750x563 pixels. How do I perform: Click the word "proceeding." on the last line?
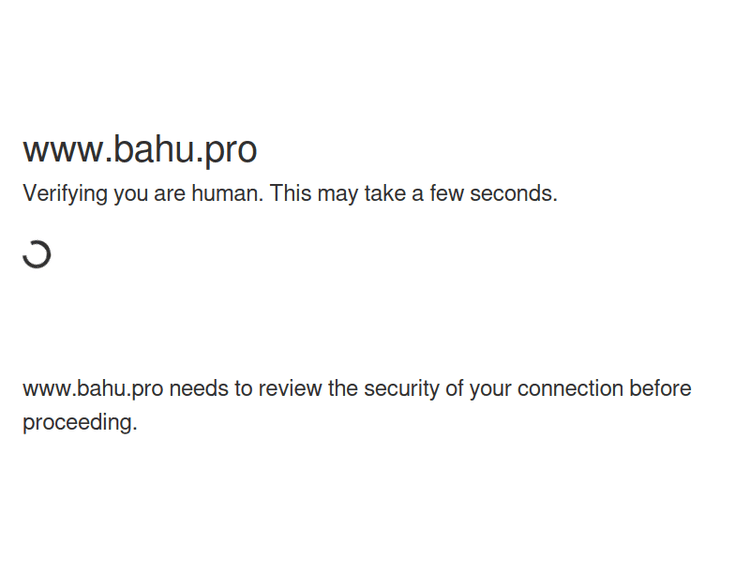pos(79,422)
